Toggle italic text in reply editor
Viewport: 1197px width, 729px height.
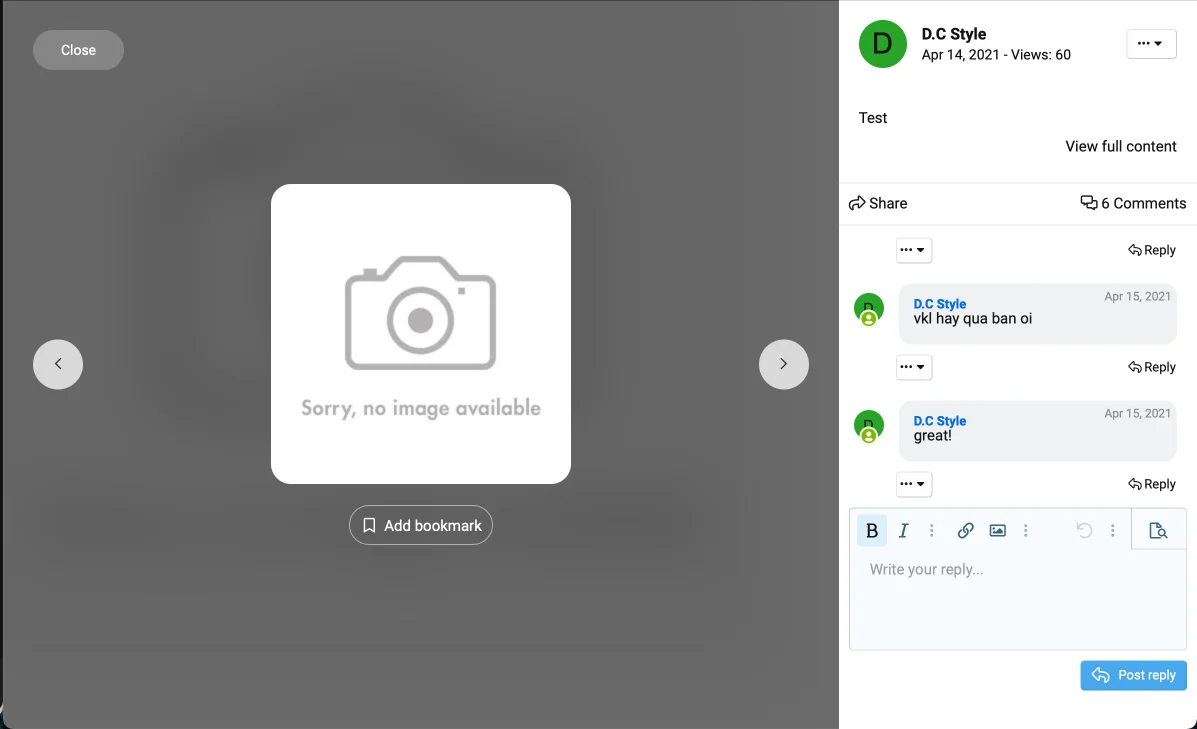pyautogui.click(x=903, y=531)
